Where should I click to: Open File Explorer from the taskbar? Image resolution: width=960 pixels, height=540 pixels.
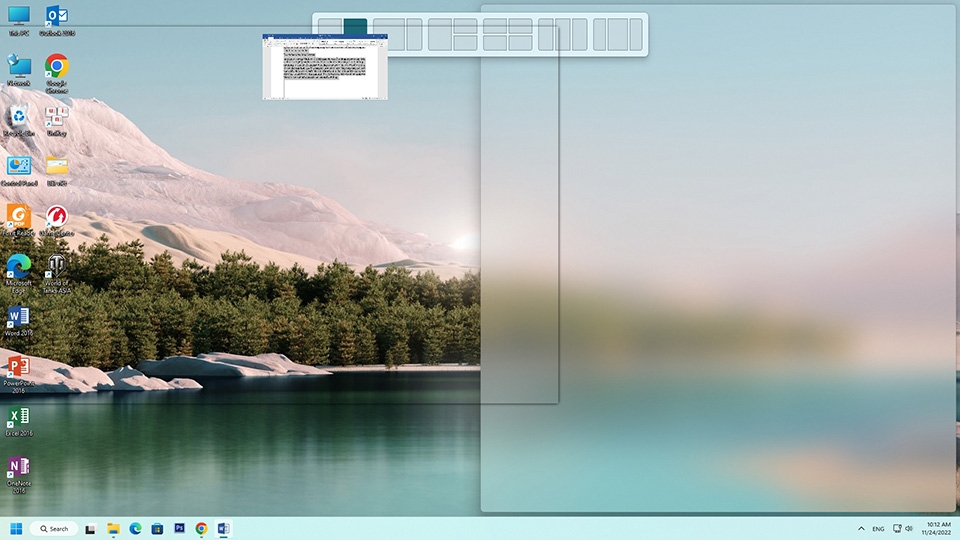[x=113, y=528]
